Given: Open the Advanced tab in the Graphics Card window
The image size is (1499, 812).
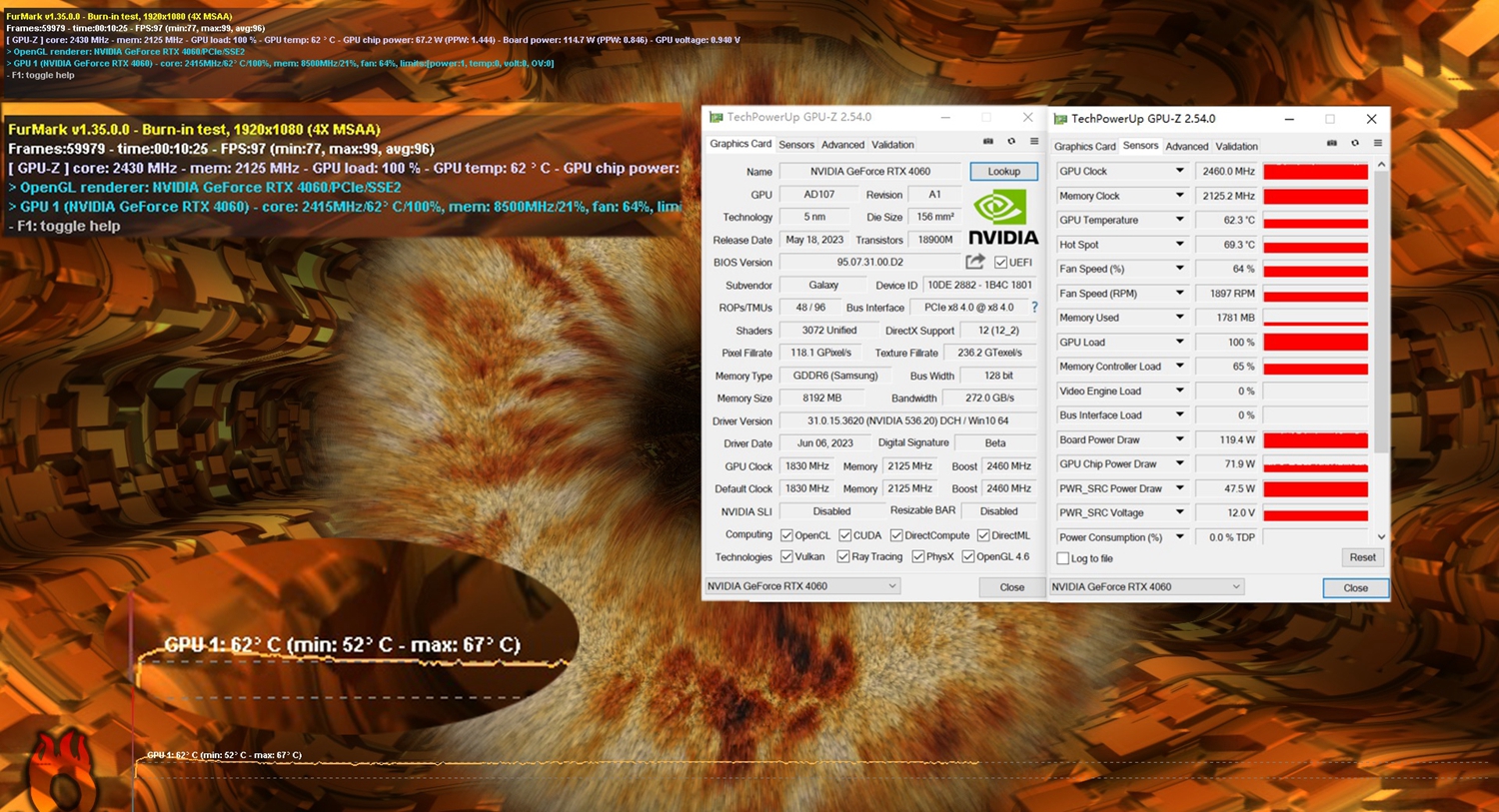Looking at the screenshot, I should (842, 145).
